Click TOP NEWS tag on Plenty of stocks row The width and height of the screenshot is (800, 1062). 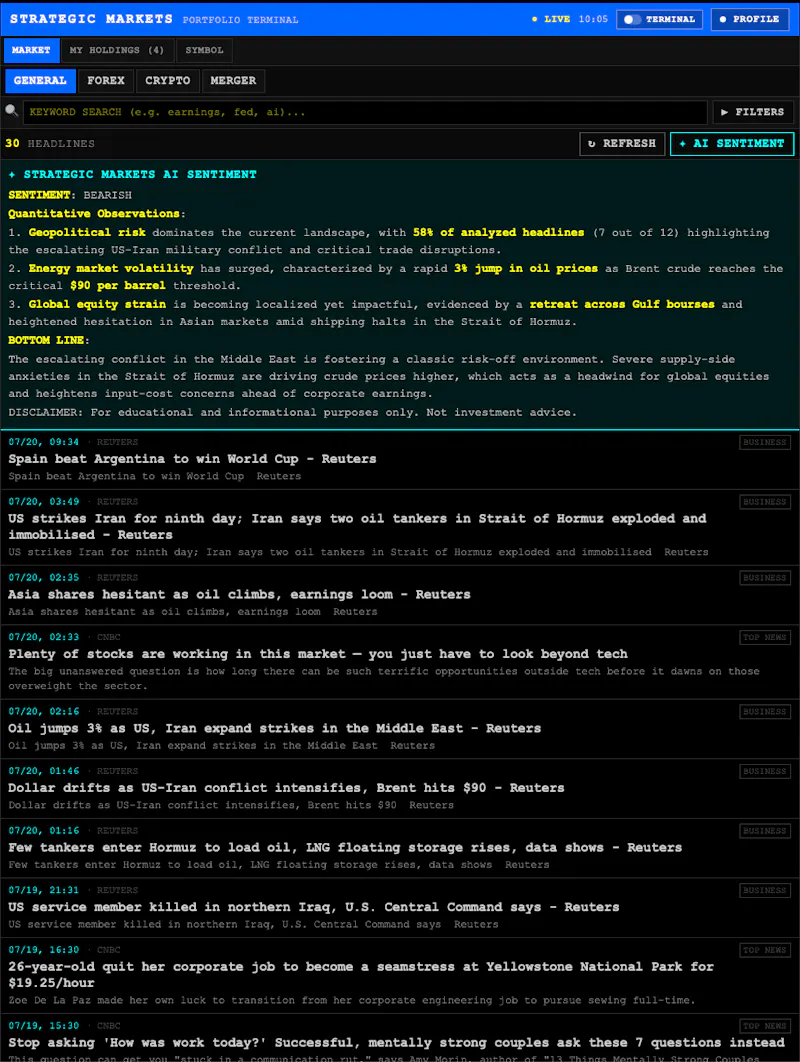pos(765,637)
